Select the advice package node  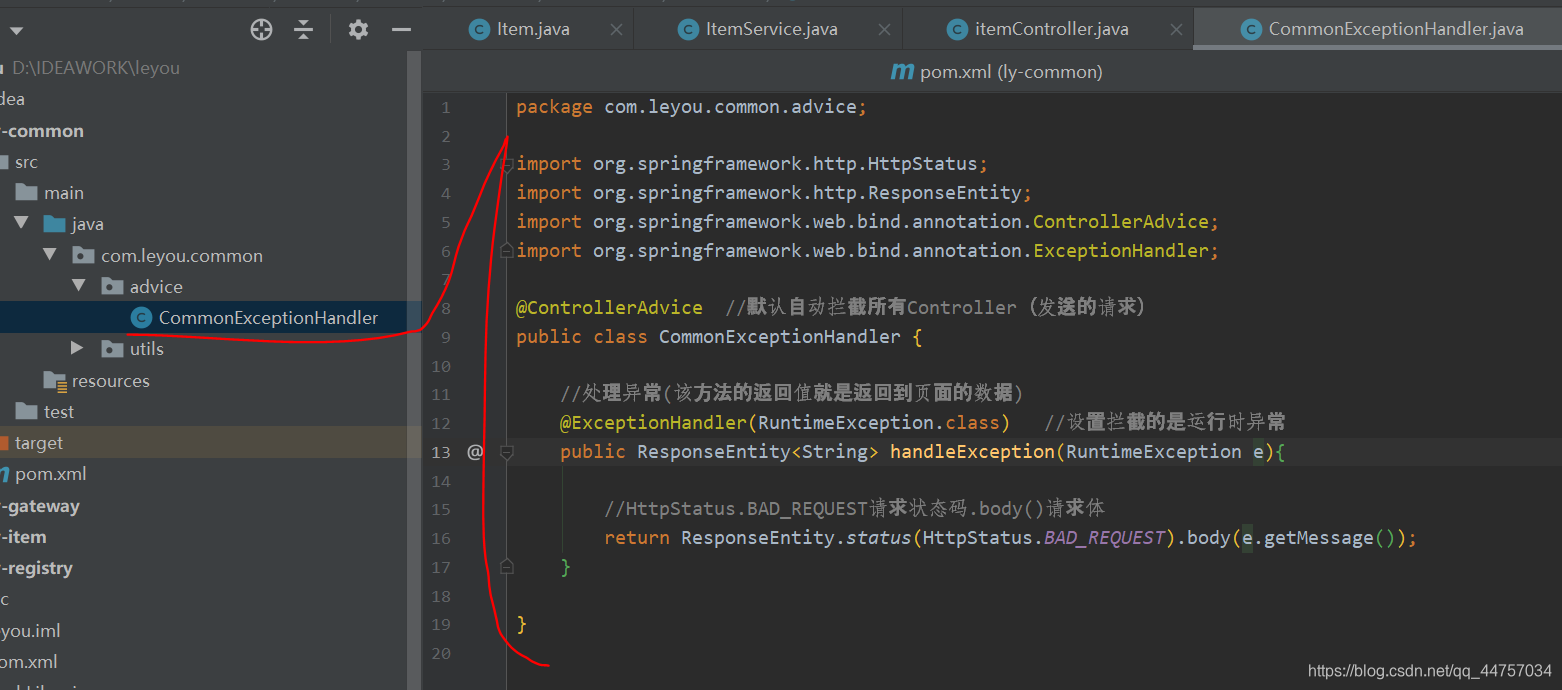point(156,287)
